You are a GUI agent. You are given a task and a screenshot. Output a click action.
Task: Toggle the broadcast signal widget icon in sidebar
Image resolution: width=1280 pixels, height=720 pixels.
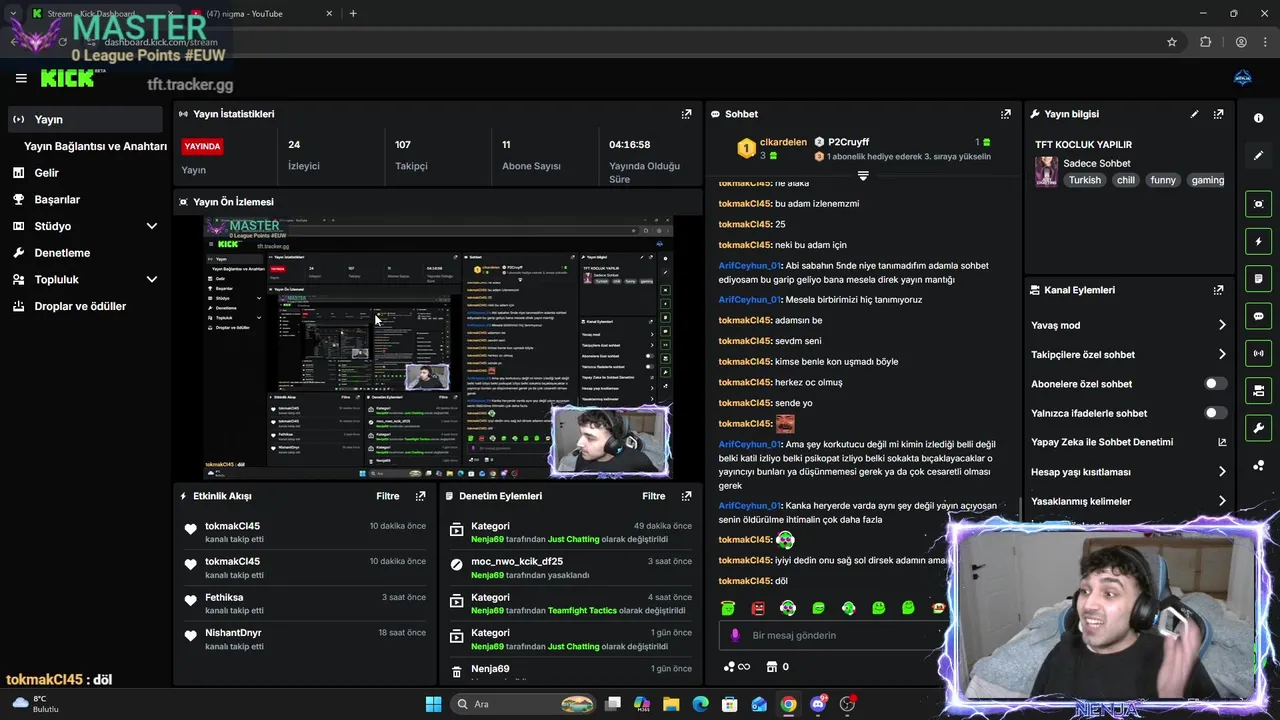[1258, 353]
